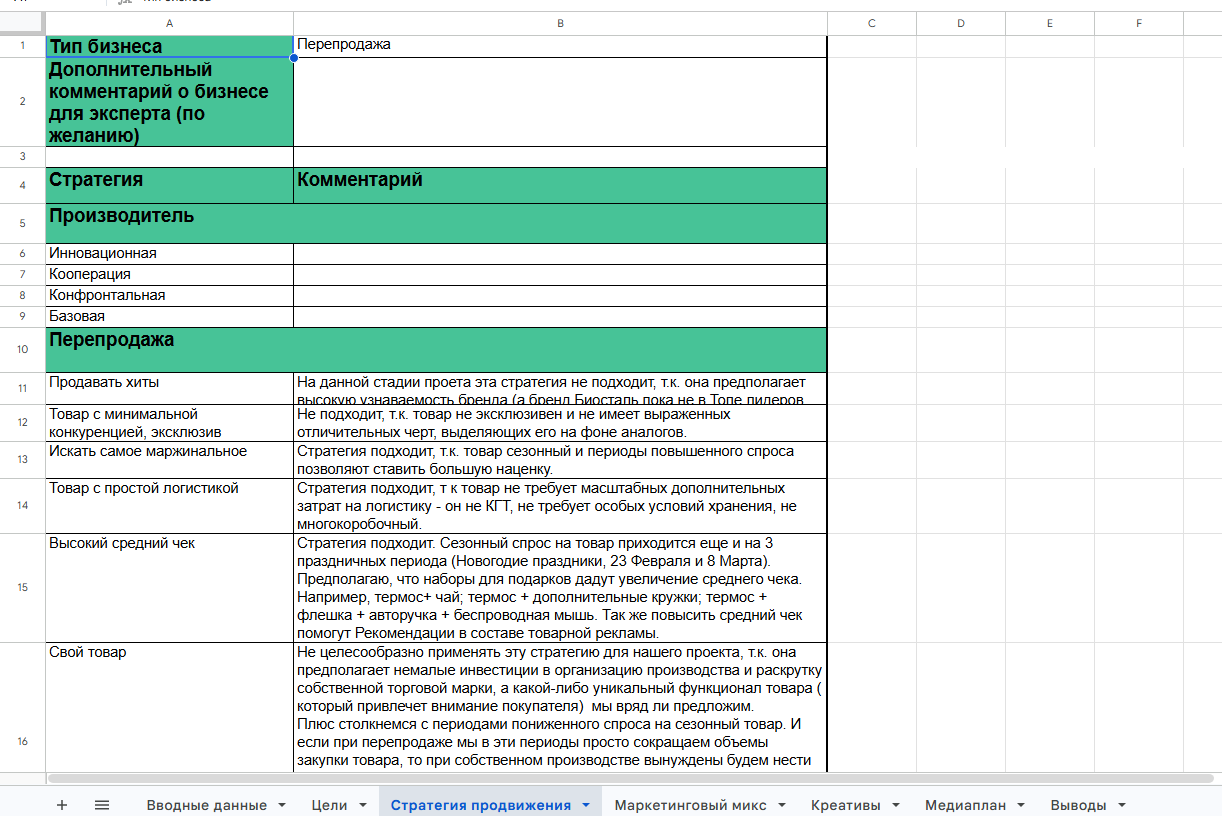This screenshot has height=816, width=1222.
Task: Click comment starting Не подходит, т.к. товар
Action: 560,423
